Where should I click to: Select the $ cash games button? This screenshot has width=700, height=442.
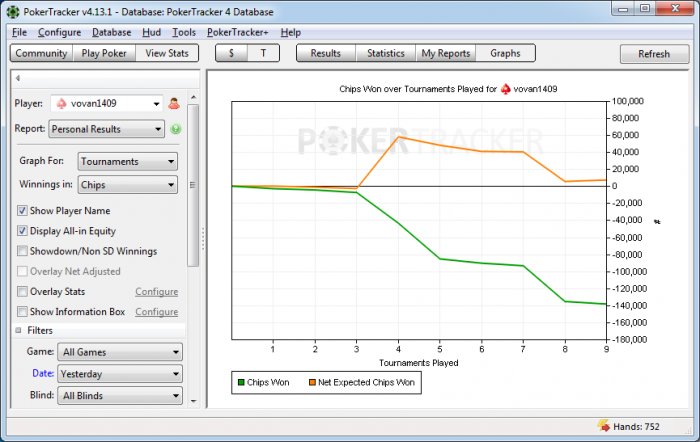click(231, 53)
